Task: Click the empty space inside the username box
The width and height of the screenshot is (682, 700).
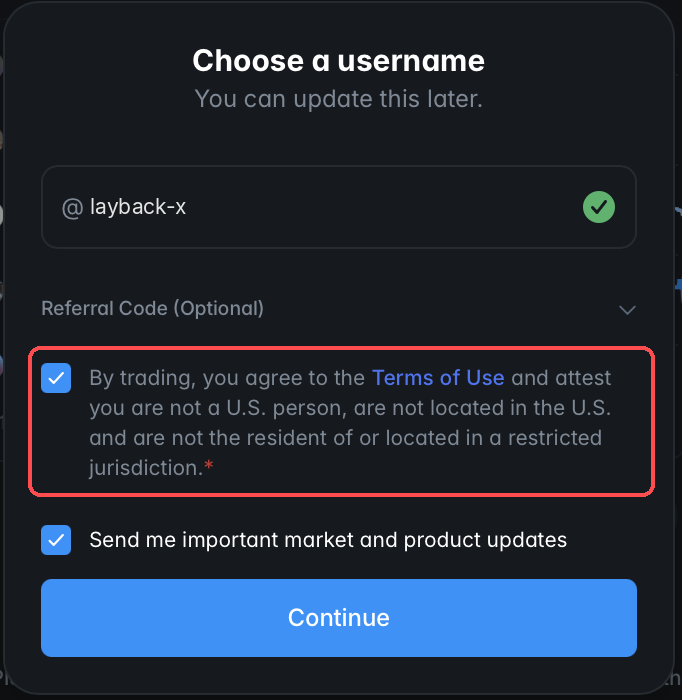Action: click(379, 207)
